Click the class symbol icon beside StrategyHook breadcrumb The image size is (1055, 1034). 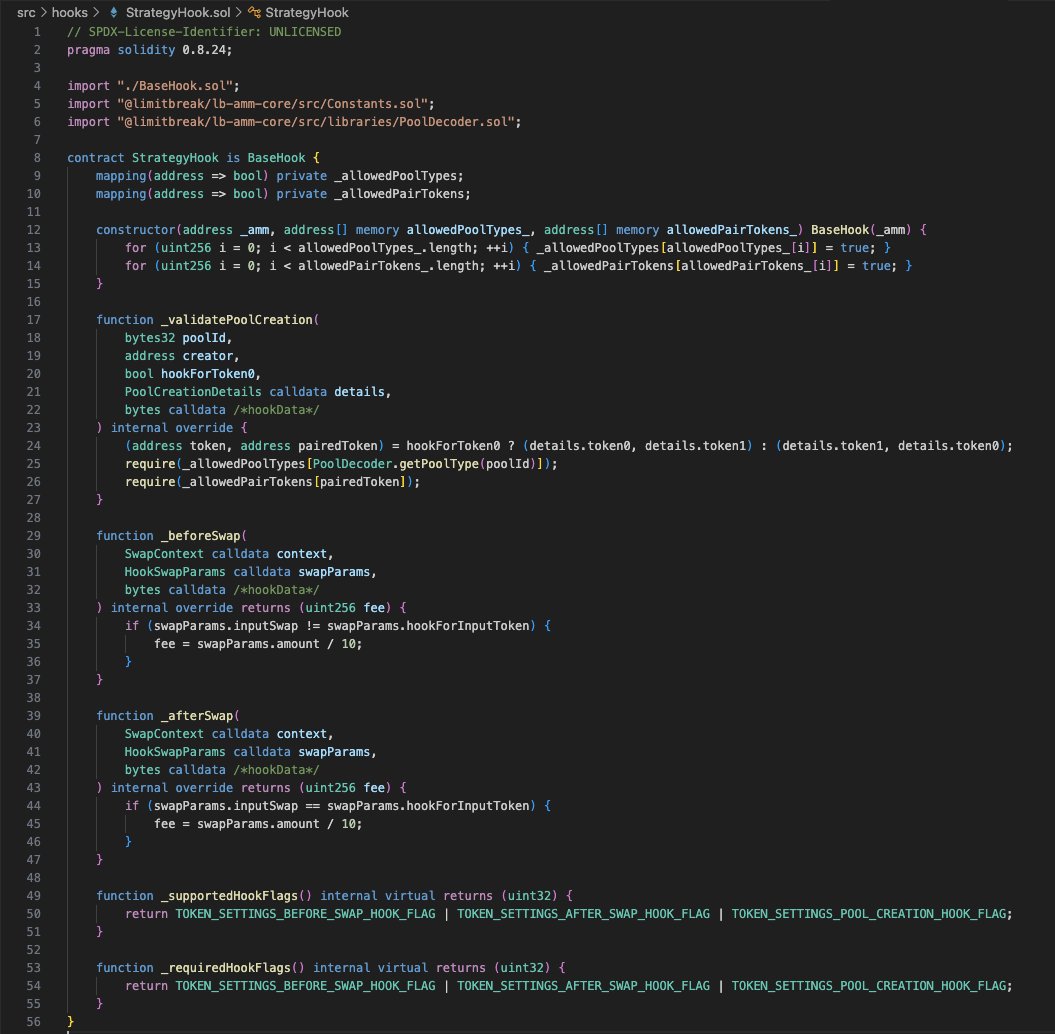coord(256,12)
